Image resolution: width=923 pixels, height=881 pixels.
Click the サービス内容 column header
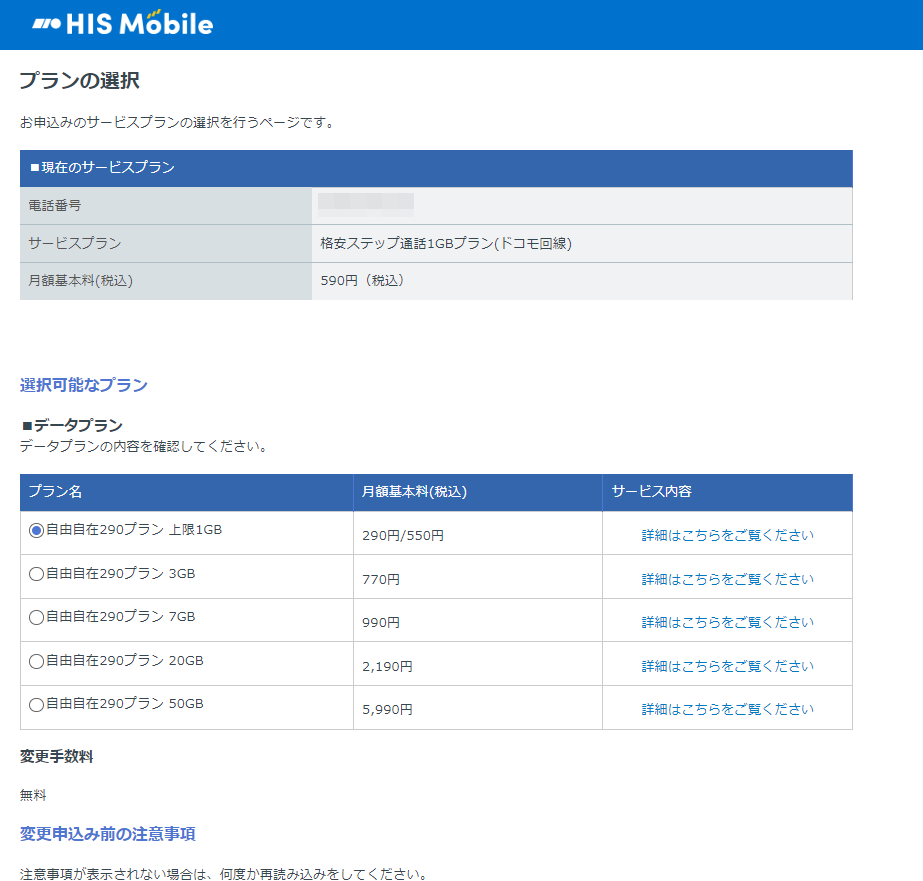(x=652, y=492)
